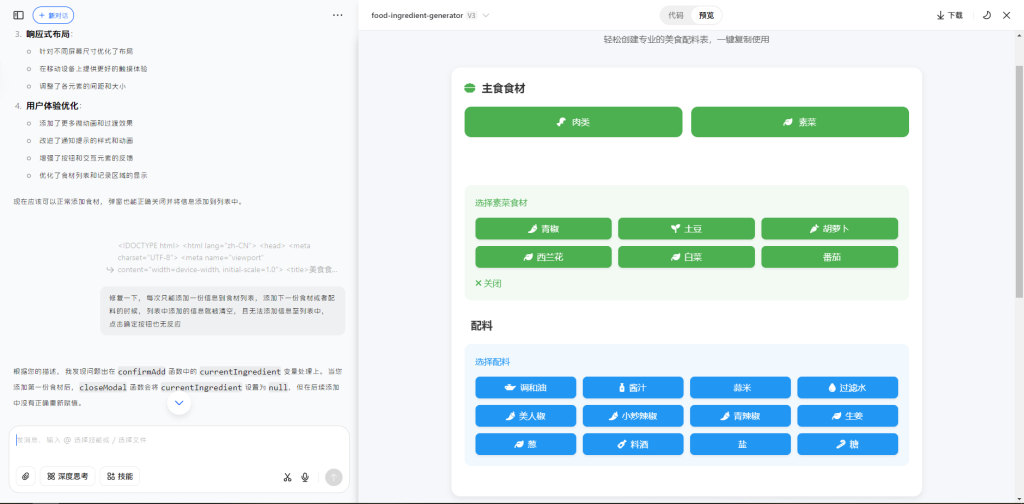
Task: Click the scissors screenshot icon
Action: tap(287, 477)
